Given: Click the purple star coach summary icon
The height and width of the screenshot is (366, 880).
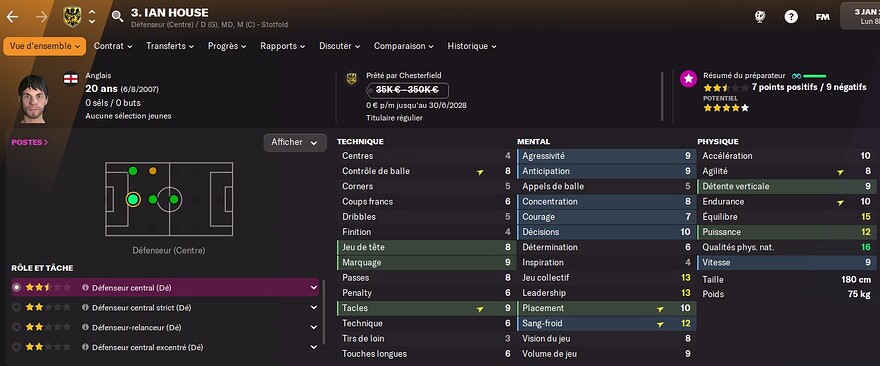Looking at the screenshot, I should tap(689, 79).
